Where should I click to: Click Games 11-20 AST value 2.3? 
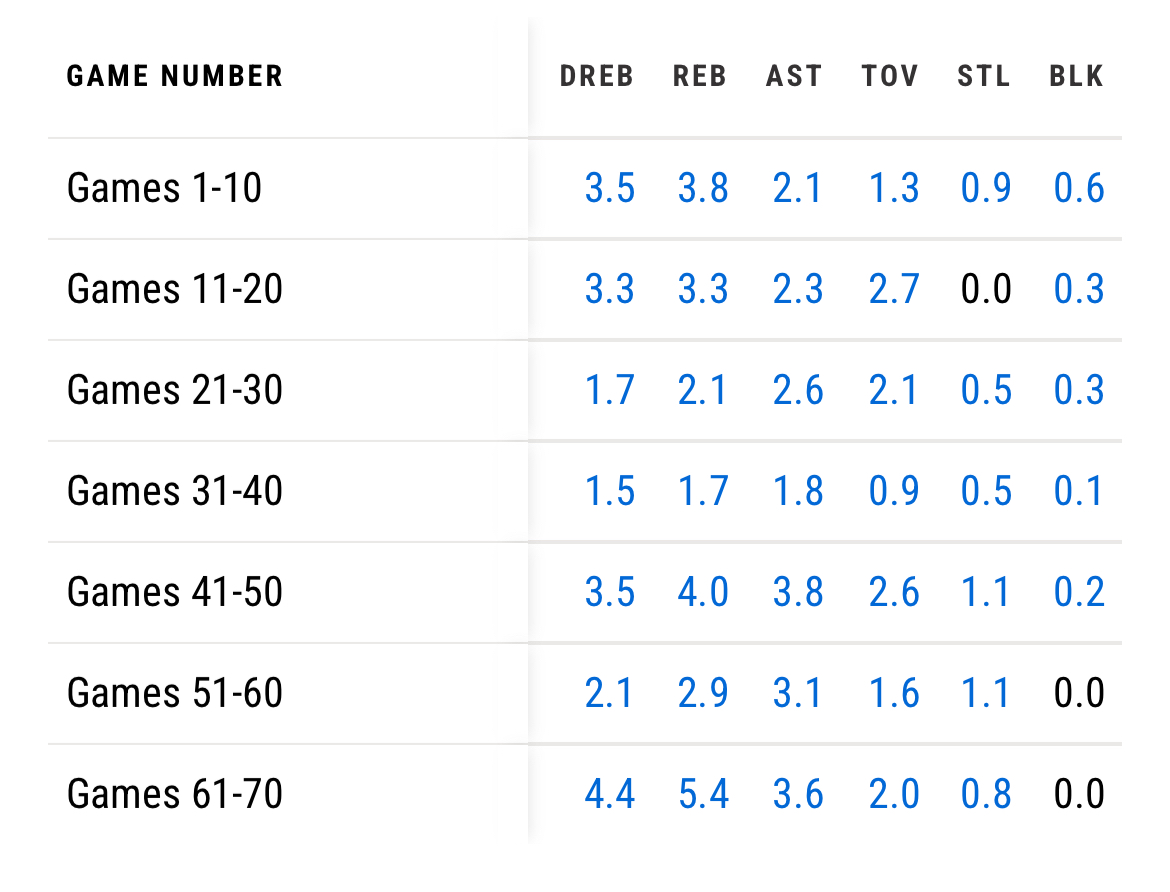pos(798,289)
